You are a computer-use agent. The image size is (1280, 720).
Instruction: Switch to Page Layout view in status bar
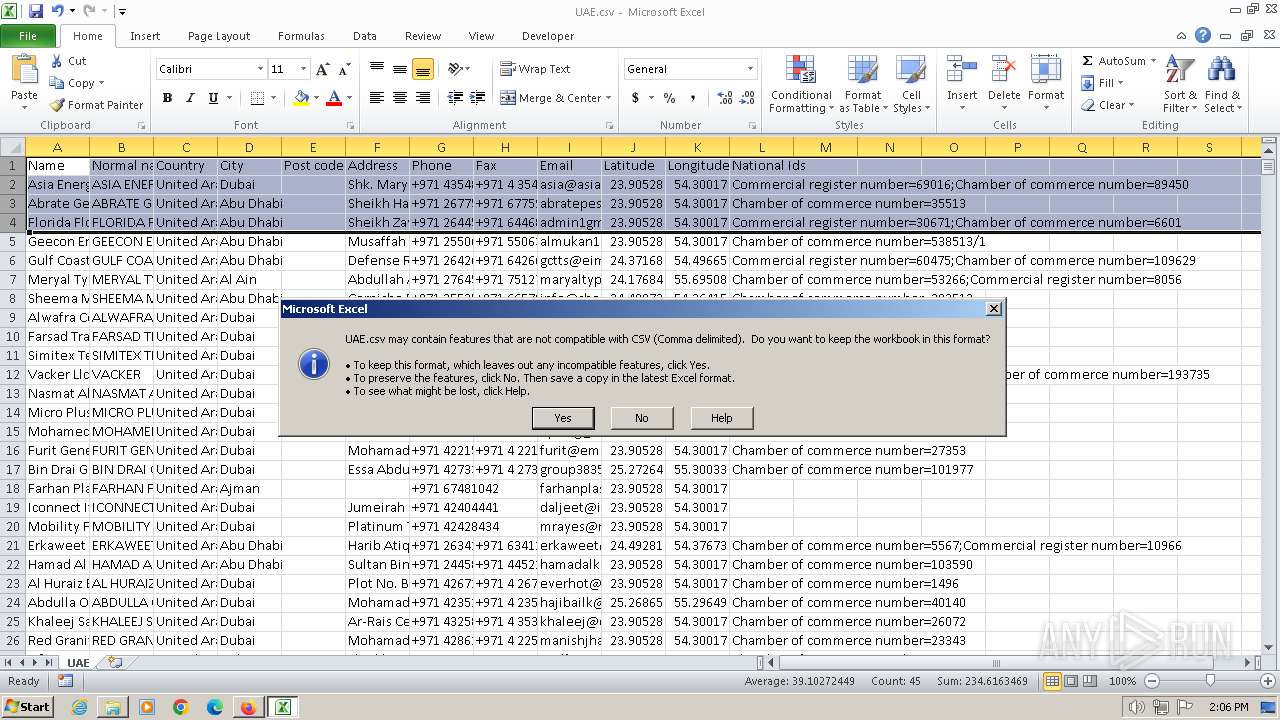click(1071, 681)
